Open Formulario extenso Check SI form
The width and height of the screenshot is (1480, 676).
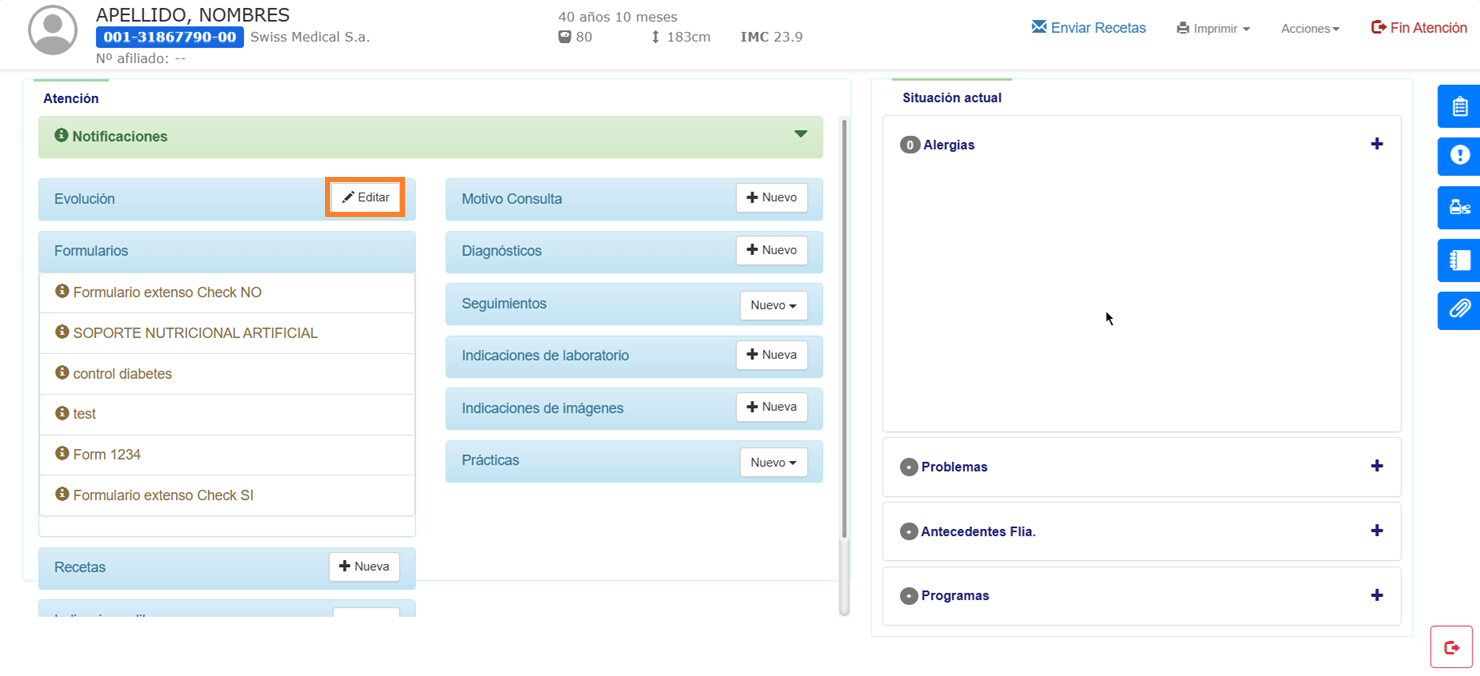[227, 495]
